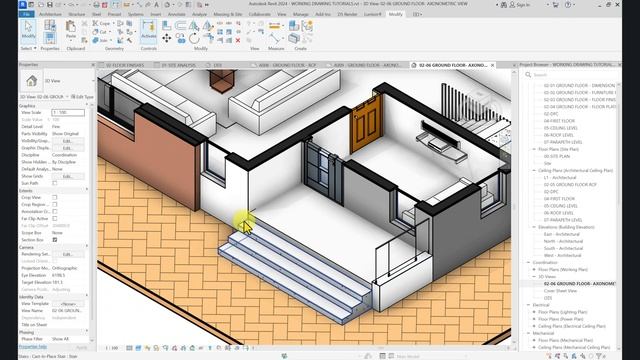This screenshot has width=640, height=360.
Task: Toggle the Far Clip Active checkbox
Action: point(55,219)
